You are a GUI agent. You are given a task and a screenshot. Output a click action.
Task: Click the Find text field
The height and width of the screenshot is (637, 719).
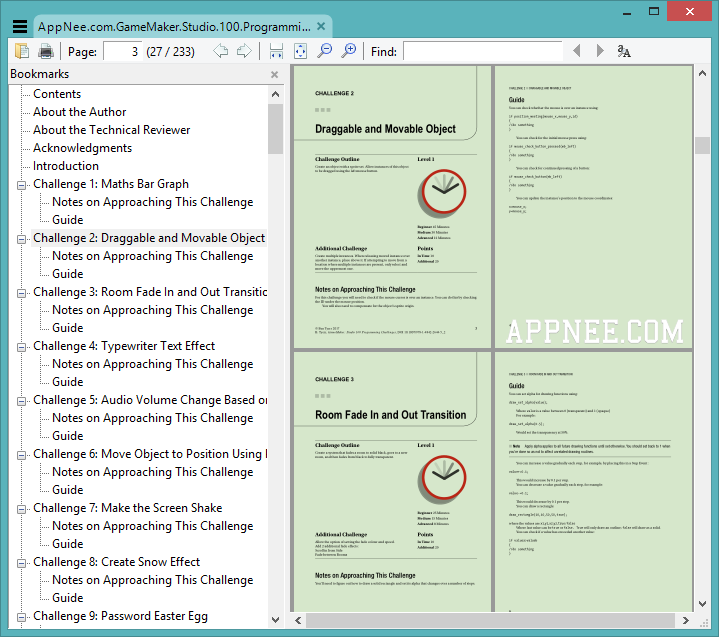(x=483, y=51)
